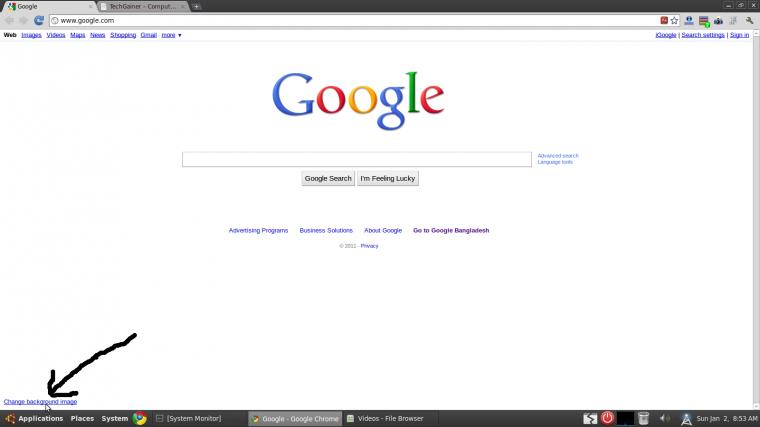Open Advanced search link

click(x=558, y=156)
